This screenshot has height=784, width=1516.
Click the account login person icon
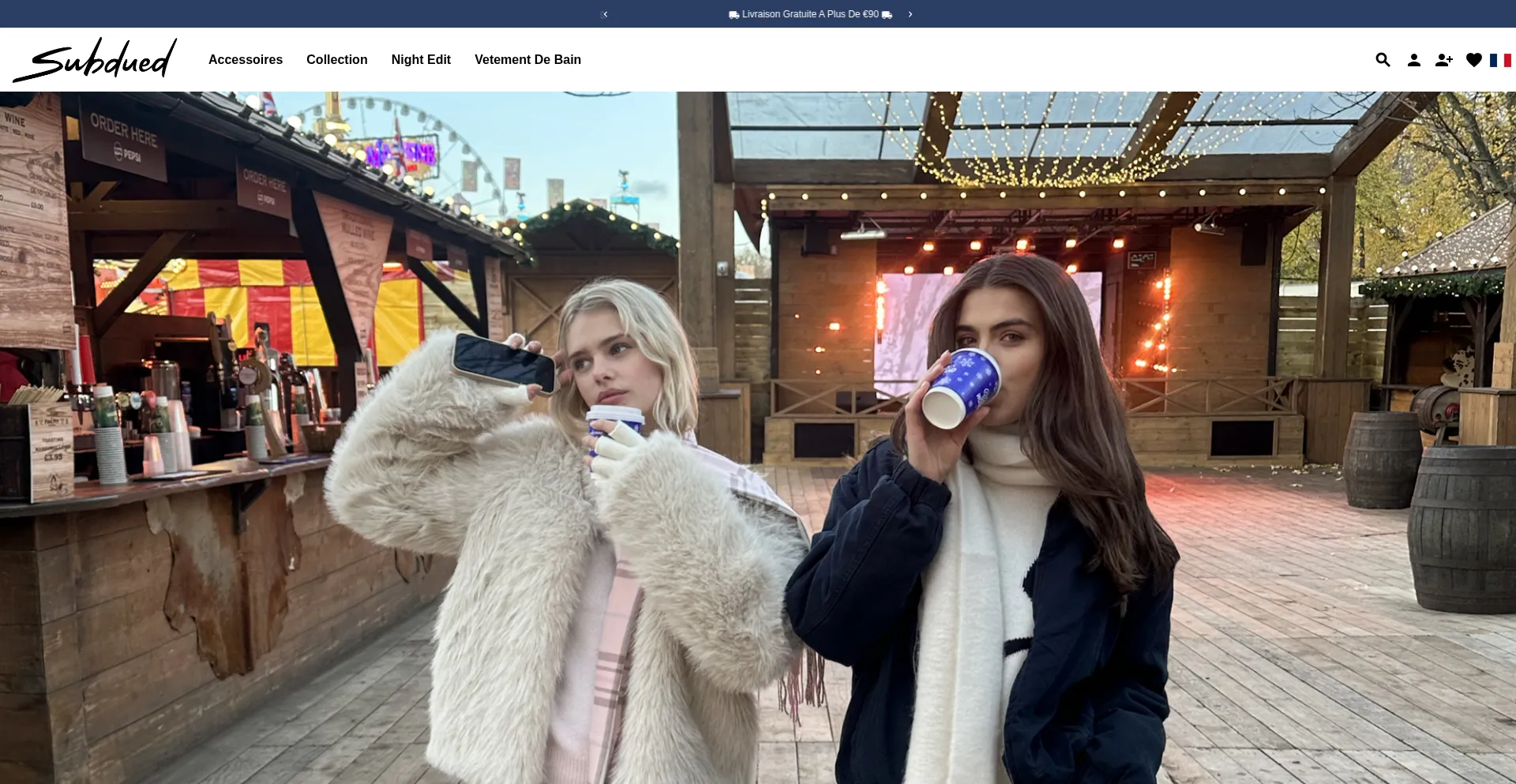(x=1413, y=60)
